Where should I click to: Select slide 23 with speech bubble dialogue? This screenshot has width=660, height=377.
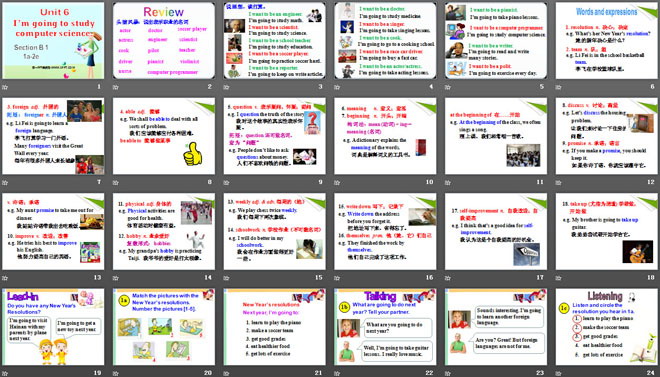[496, 327]
